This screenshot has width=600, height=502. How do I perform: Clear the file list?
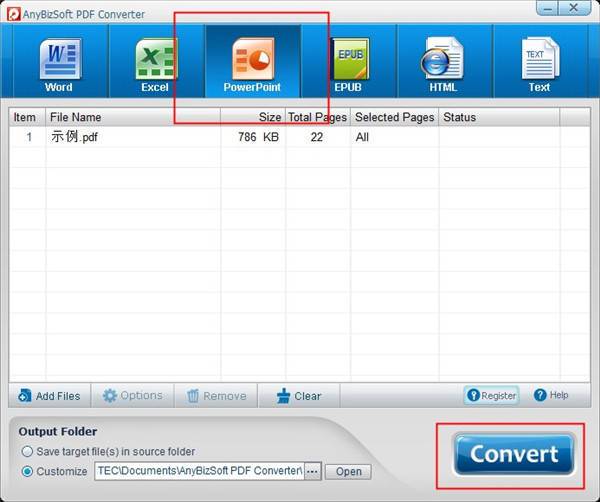[299, 396]
